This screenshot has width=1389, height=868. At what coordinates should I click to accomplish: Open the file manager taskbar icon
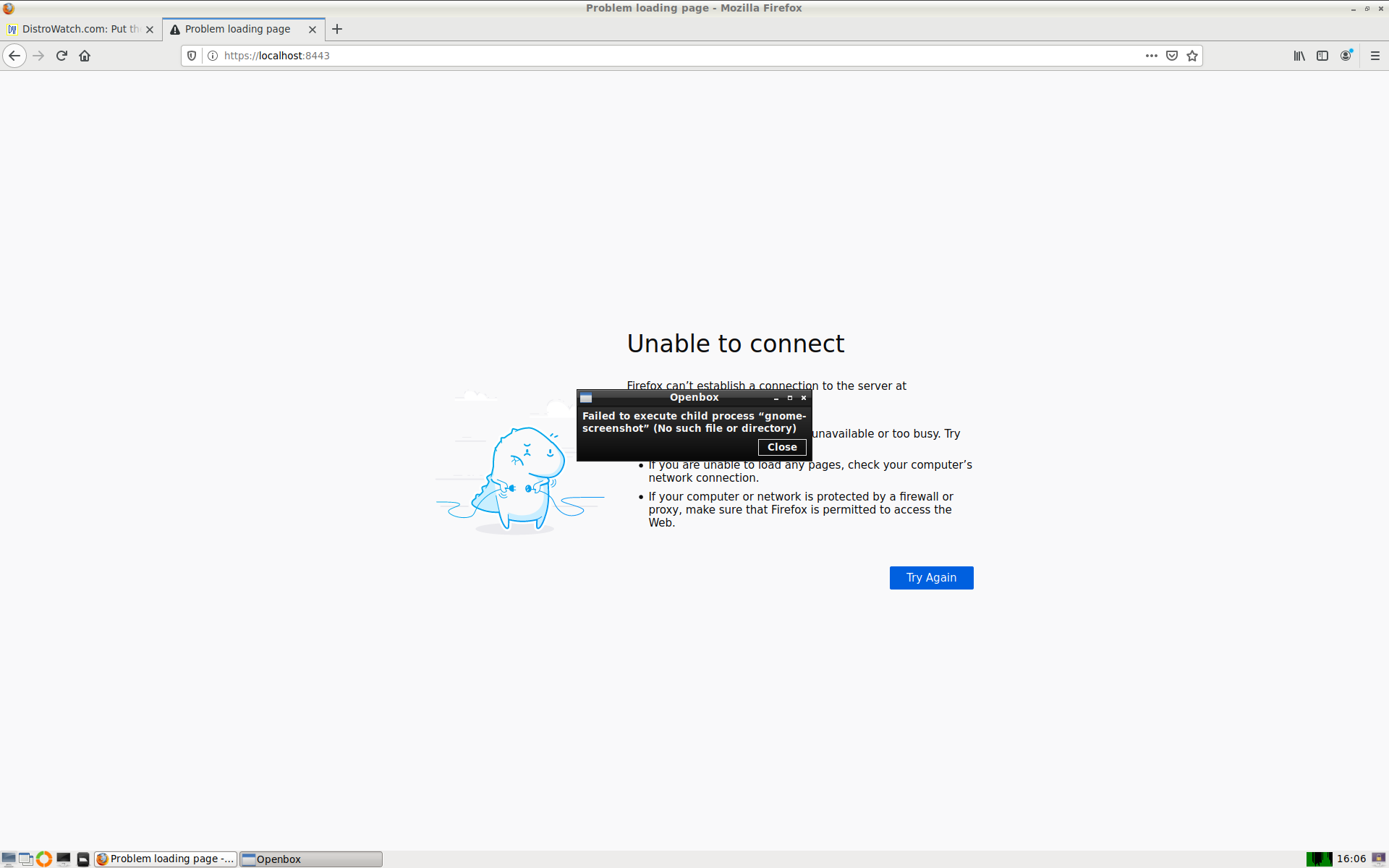coord(83,859)
